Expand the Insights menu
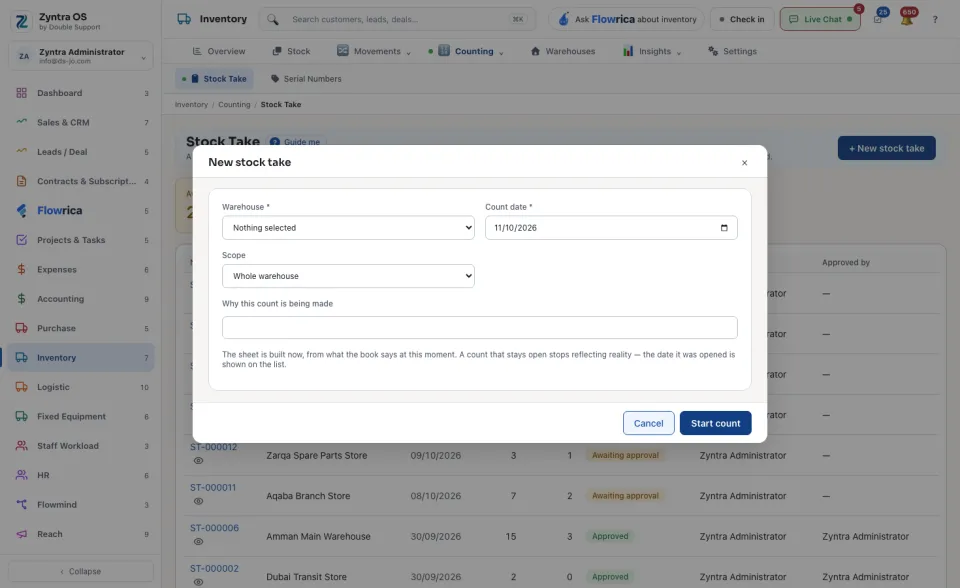This screenshot has height=588, width=960. (x=651, y=51)
